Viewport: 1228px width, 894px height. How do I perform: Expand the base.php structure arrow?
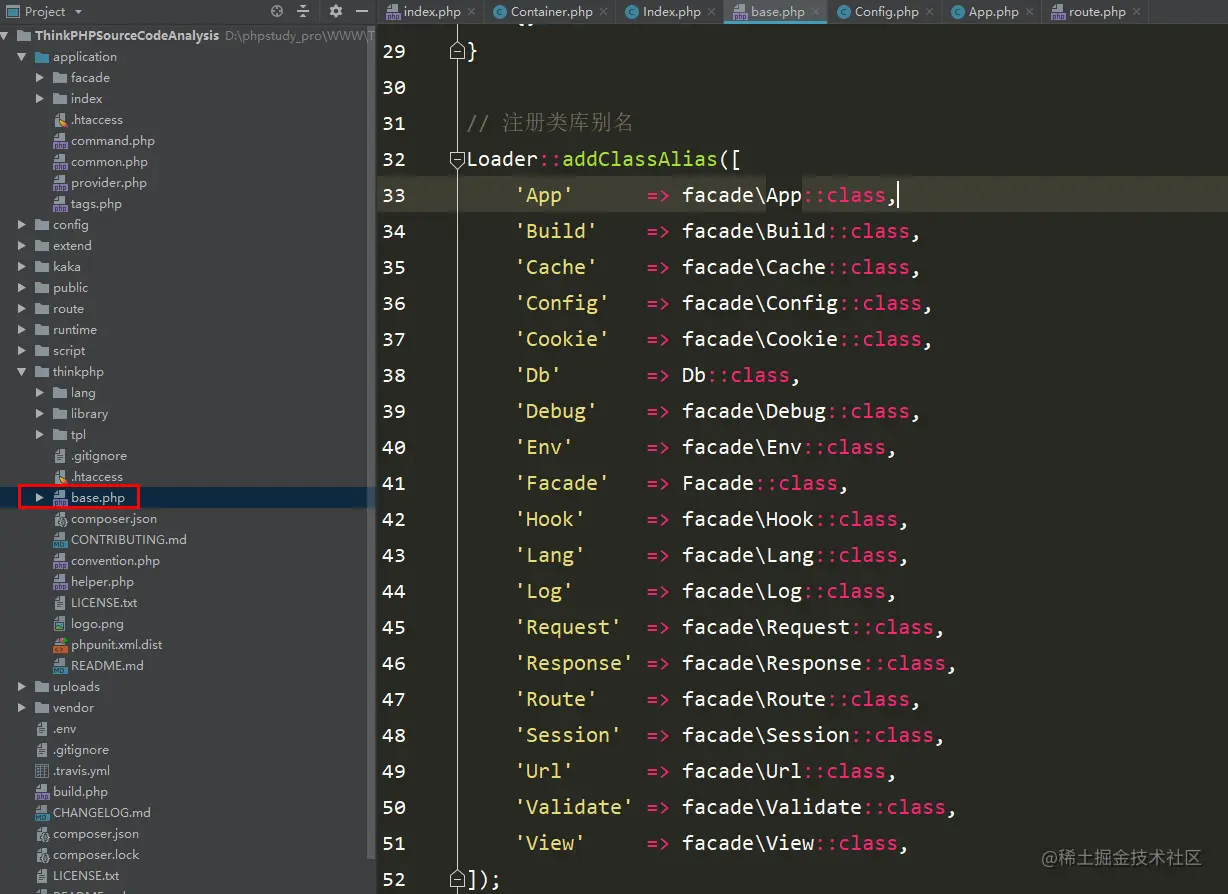click(x=40, y=498)
